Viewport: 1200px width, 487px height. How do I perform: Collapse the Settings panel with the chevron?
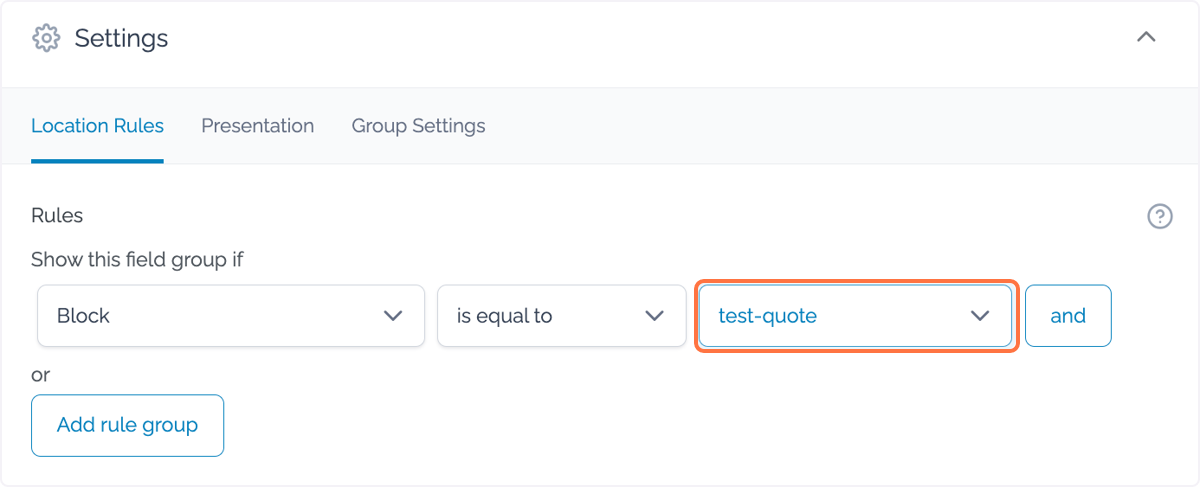click(x=1146, y=38)
